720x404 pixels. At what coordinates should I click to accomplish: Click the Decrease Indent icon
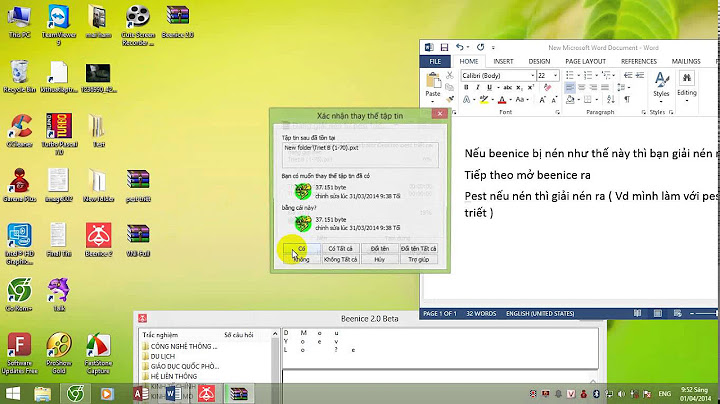click(x=628, y=75)
